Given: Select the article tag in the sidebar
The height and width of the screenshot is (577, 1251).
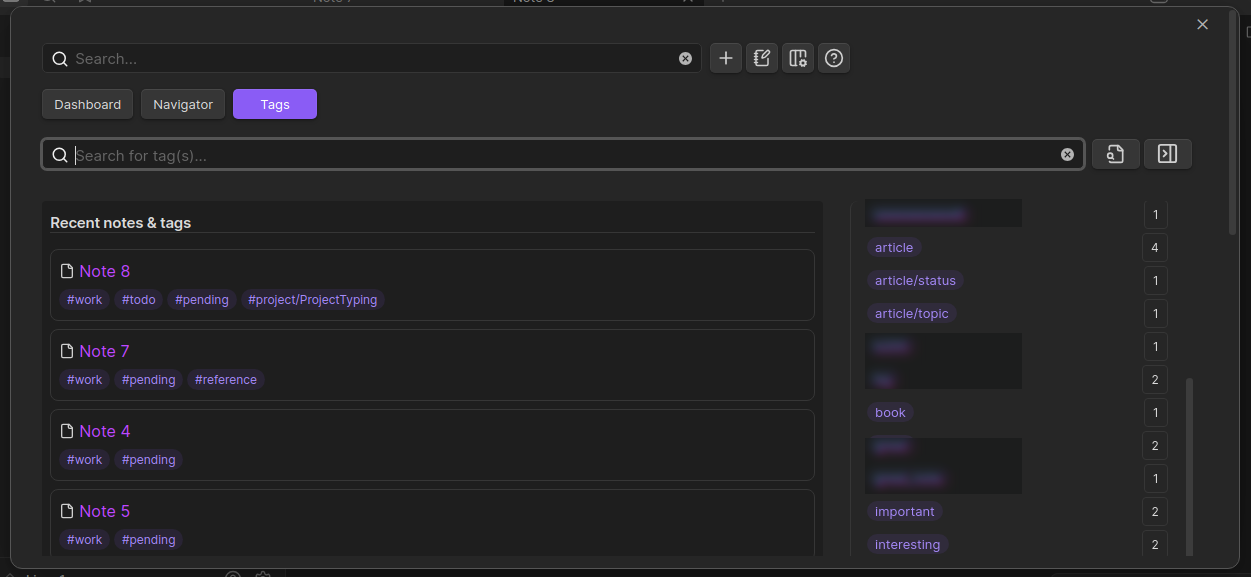Looking at the screenshot, I should 893,247.
